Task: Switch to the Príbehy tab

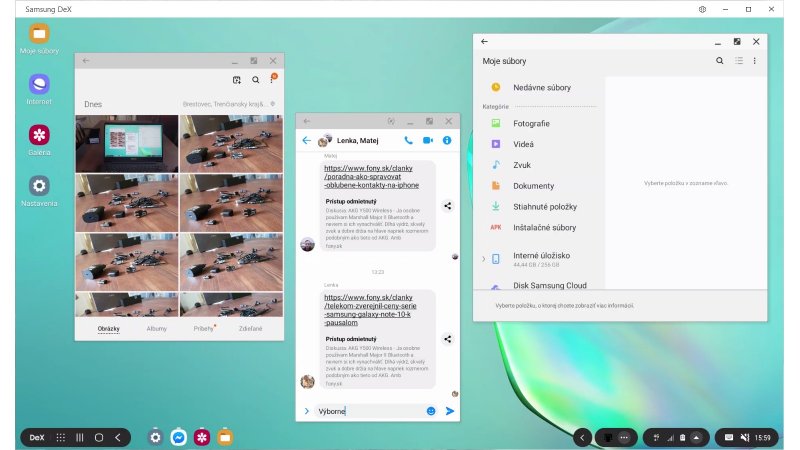Action: (x=204, y=328)
